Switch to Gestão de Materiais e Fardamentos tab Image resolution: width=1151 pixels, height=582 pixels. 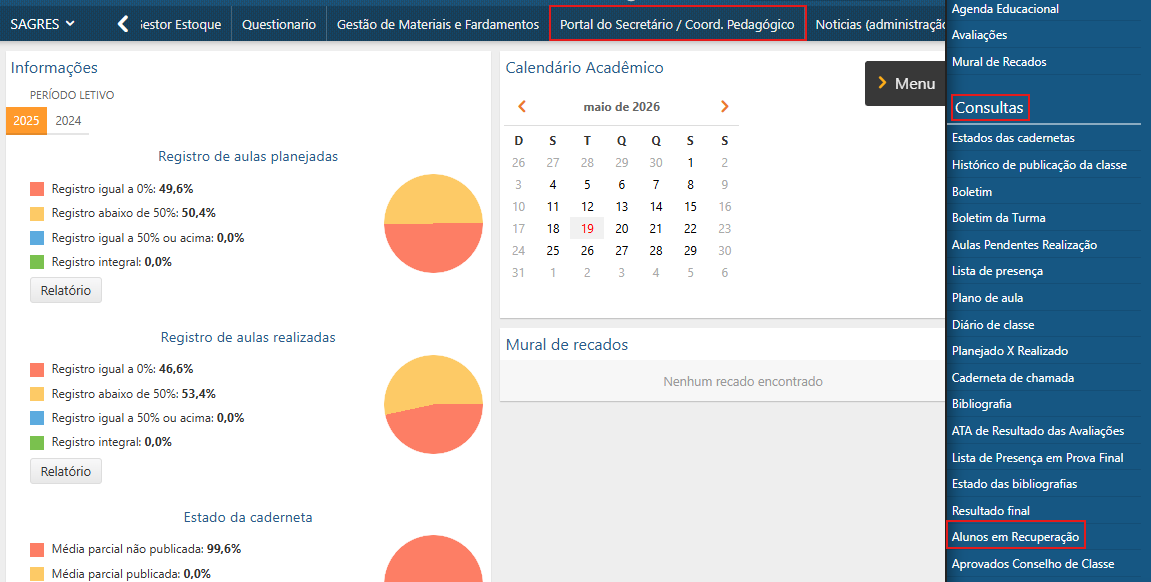(437, 24)
